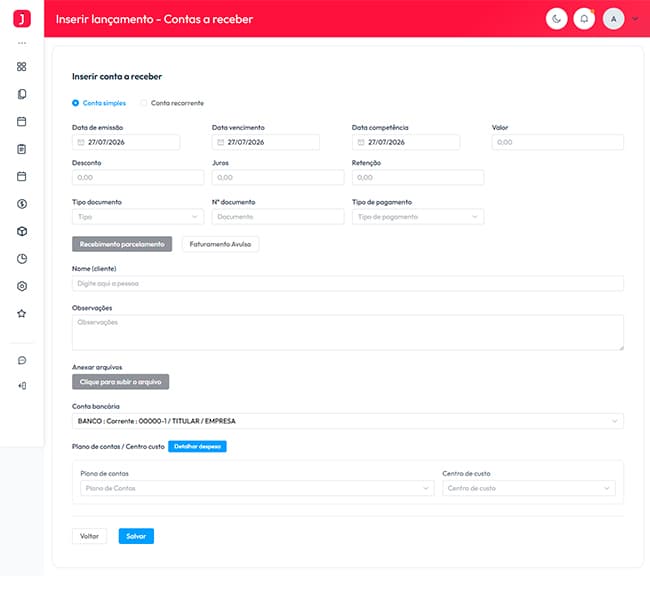Click the Voltar button
The width and height of the screenshot is (650, 611).
tap(89, 536)
